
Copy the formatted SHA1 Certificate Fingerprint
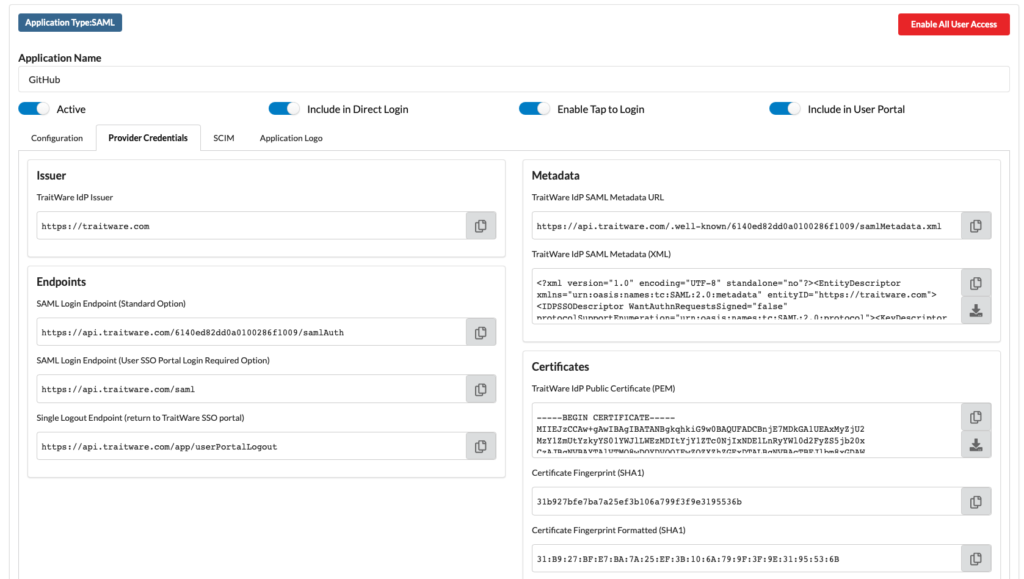pyautogui.click(x=976, y=559)
